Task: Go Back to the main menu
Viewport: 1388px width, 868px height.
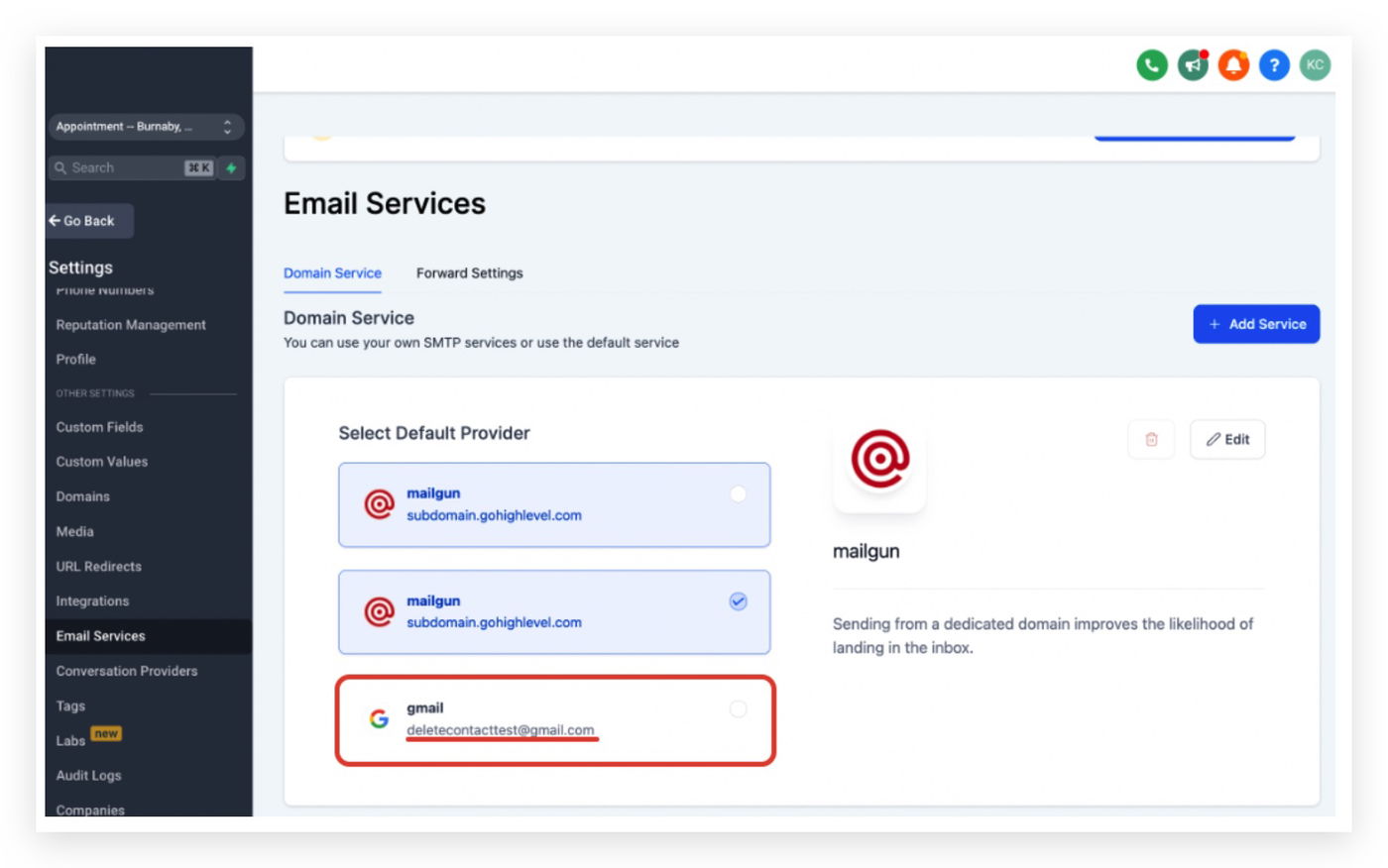Action: (x=89, y=221)
